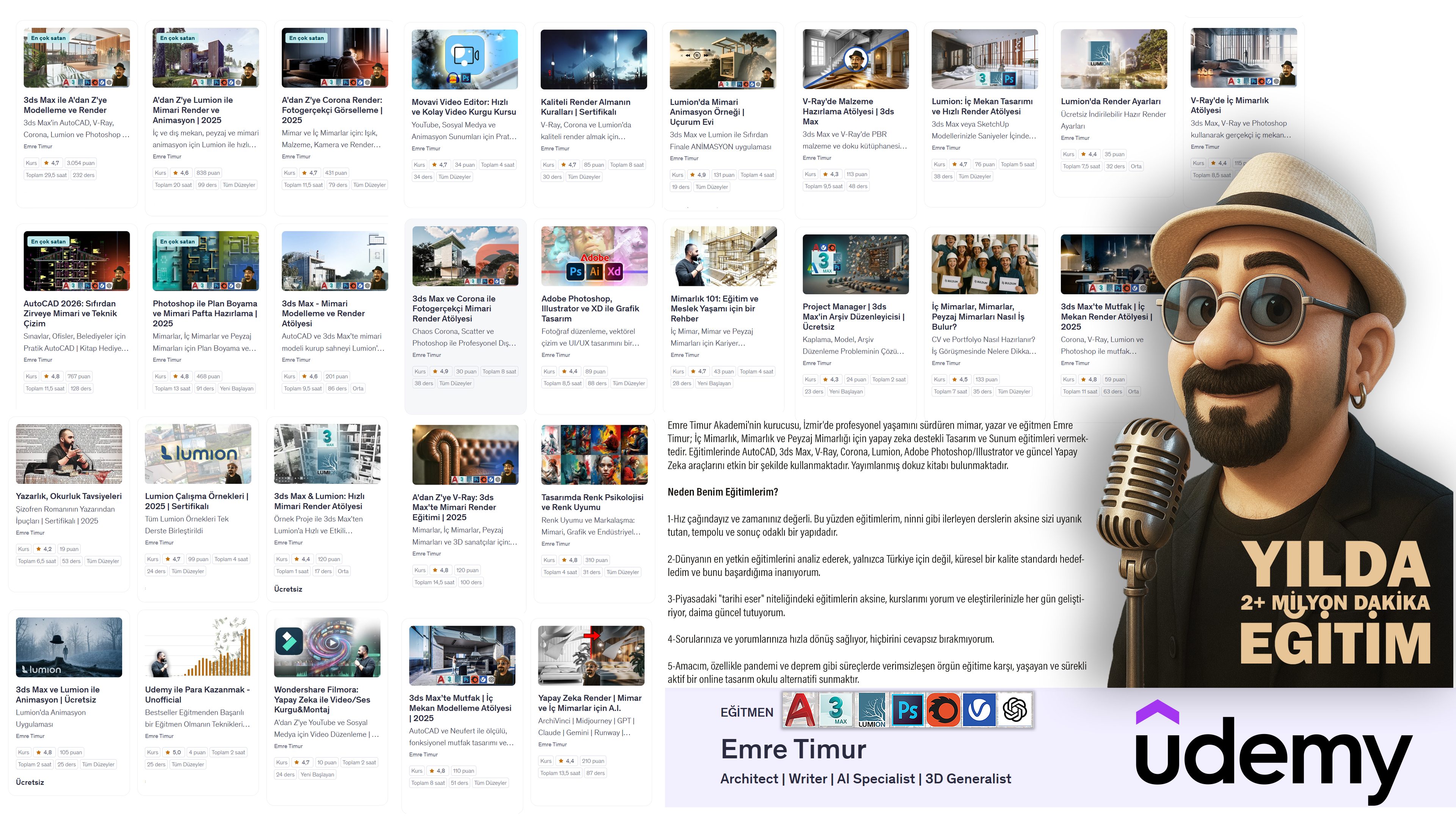Click the Lumion icon in bottom software row
Viewport: 1456px width, 819px height.
[872, 709]
